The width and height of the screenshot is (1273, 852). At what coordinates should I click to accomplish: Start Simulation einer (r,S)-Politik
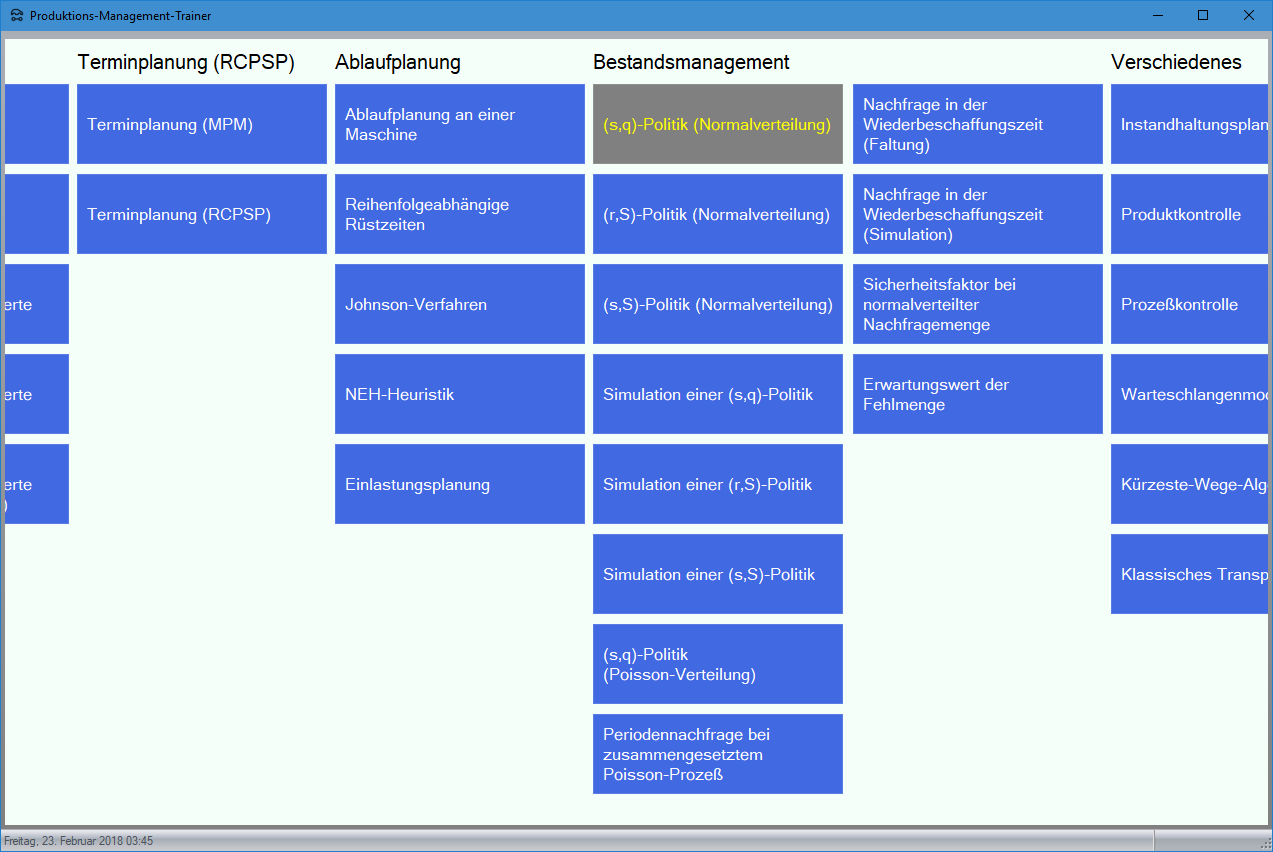pyautogui.click(x=717, y=484)
